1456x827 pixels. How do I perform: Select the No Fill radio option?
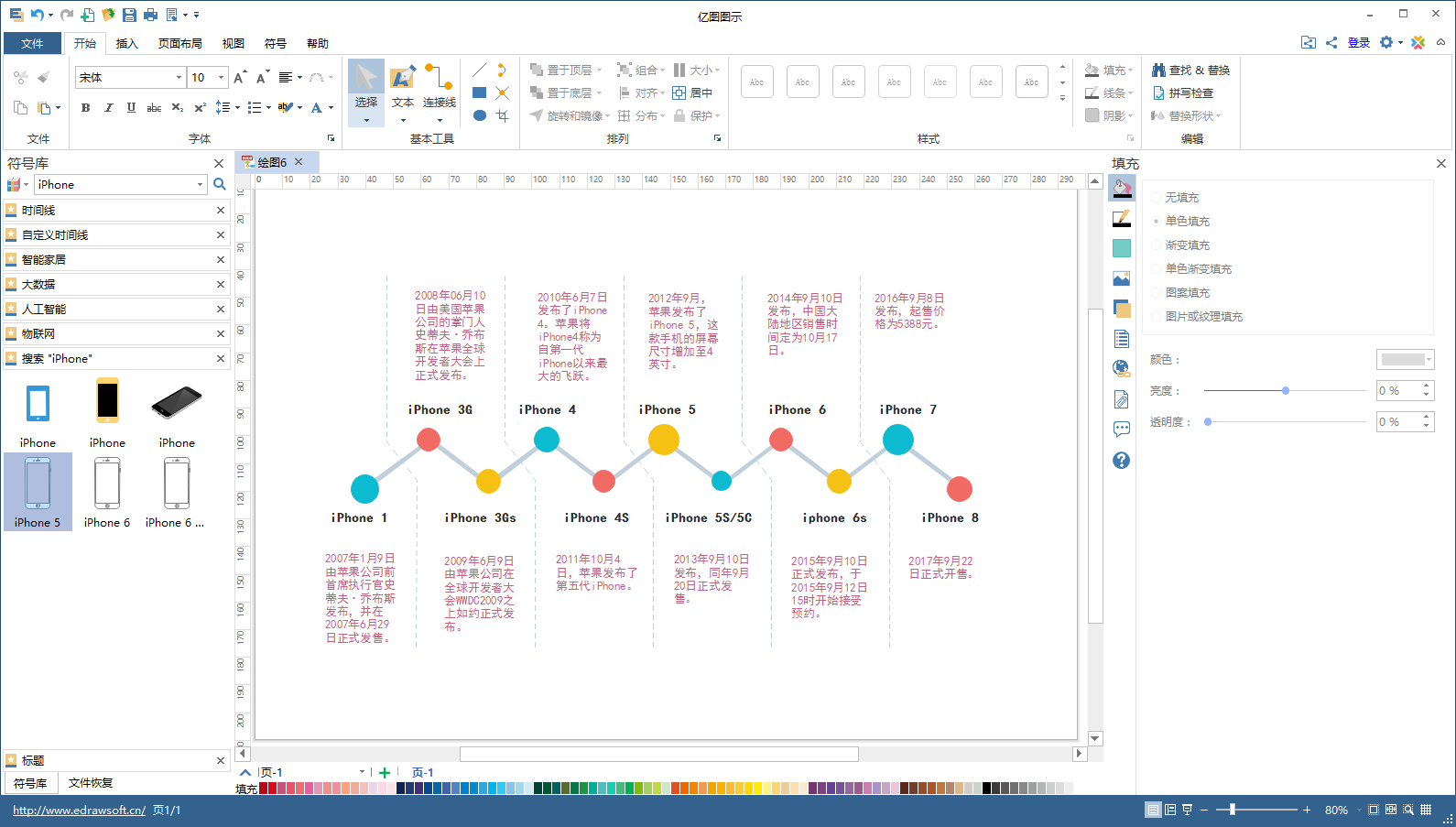click(1157, 198)
